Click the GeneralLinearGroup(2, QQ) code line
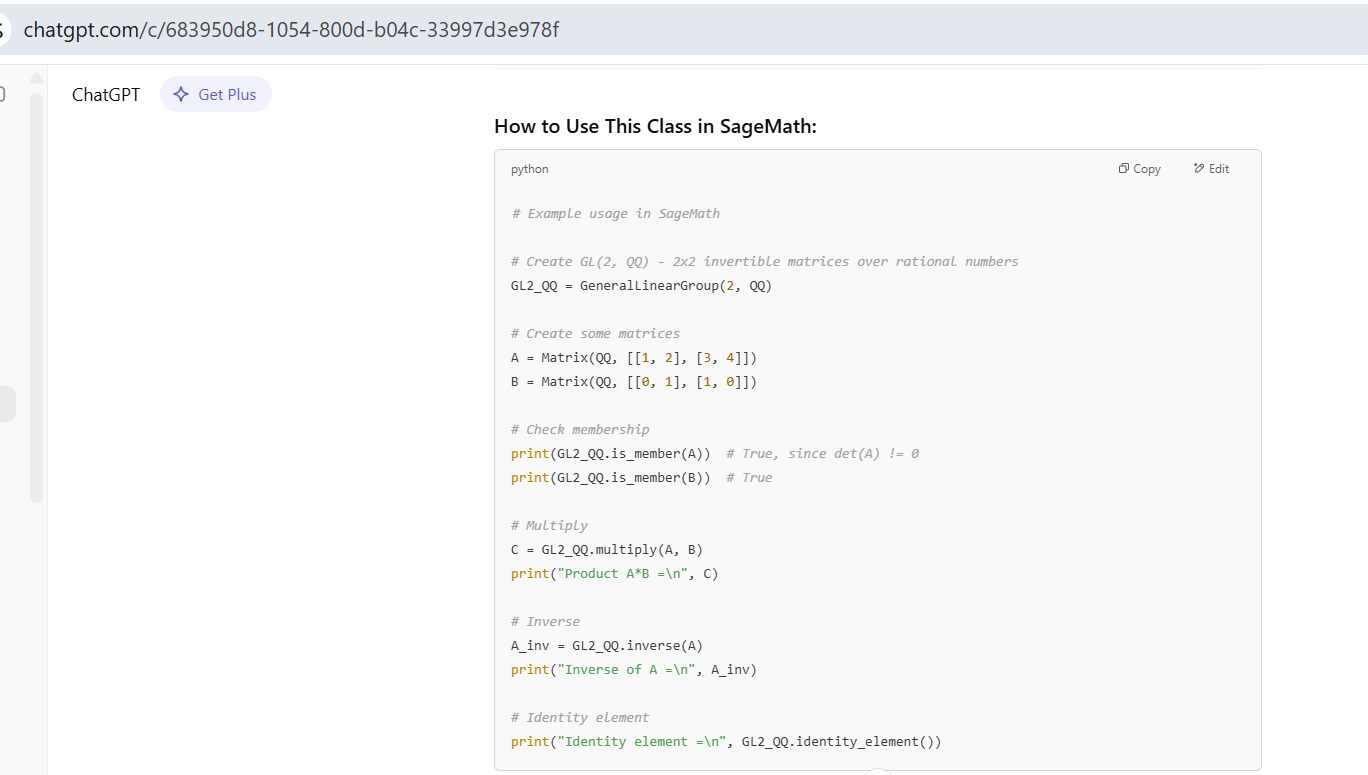The height and width of the screenshot is (775, 1368). point(641,286)
